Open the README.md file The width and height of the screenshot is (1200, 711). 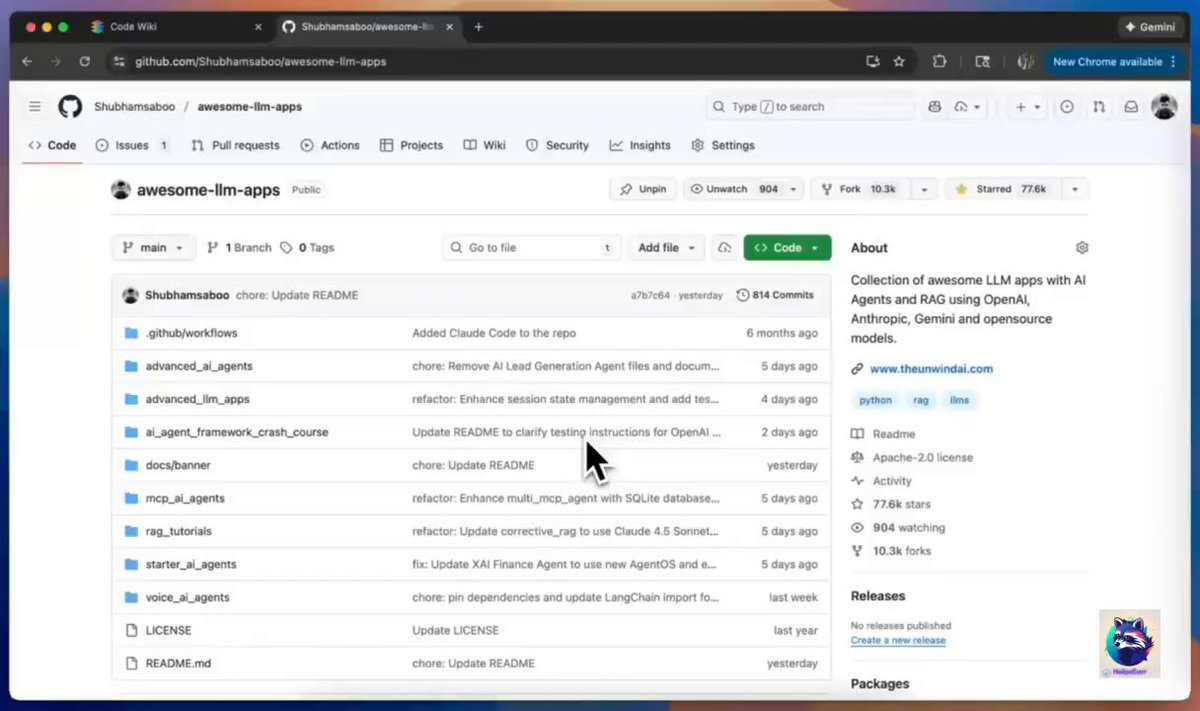(x=178, y=663)
